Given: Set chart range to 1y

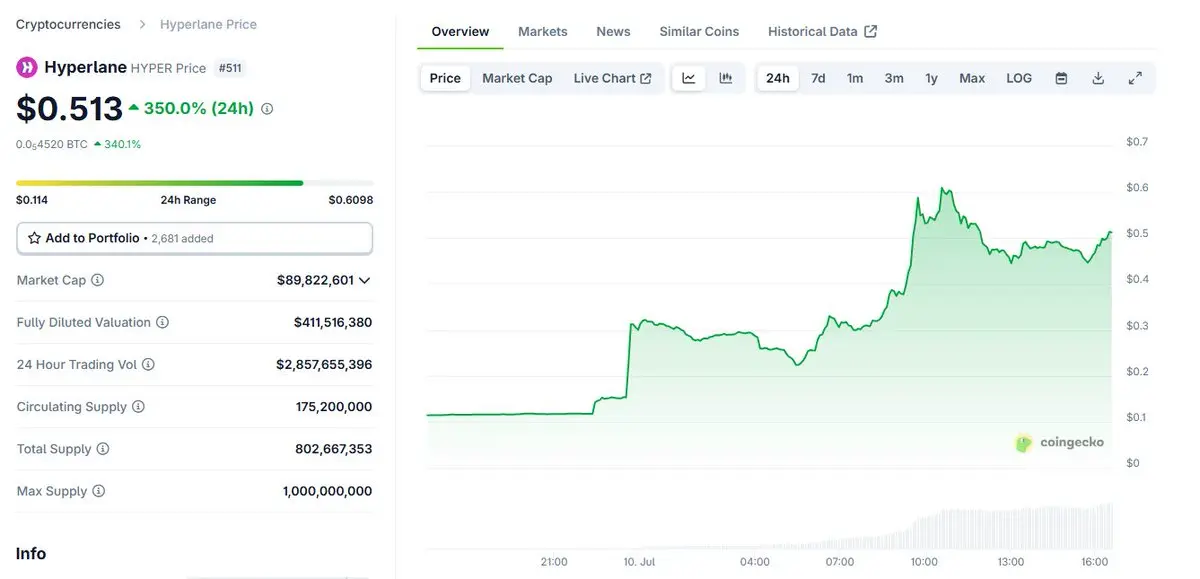Looking at the screenshot, I should [931, 78].
